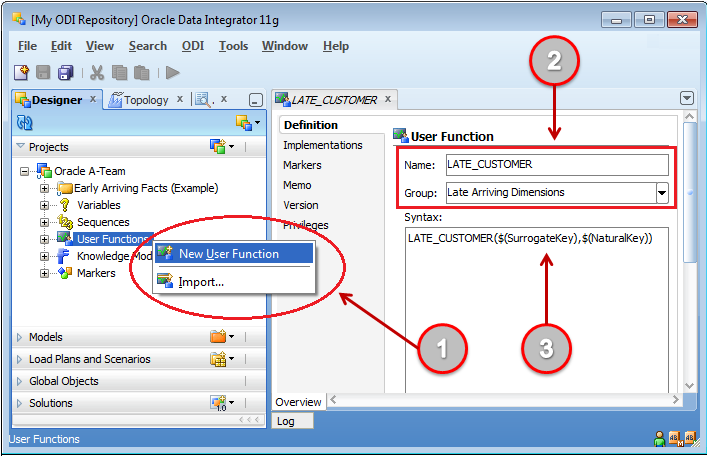The height and width of the screenshot is (457, 708).
Task: Expand the Solutions section
Action: [x=19, y=403]
